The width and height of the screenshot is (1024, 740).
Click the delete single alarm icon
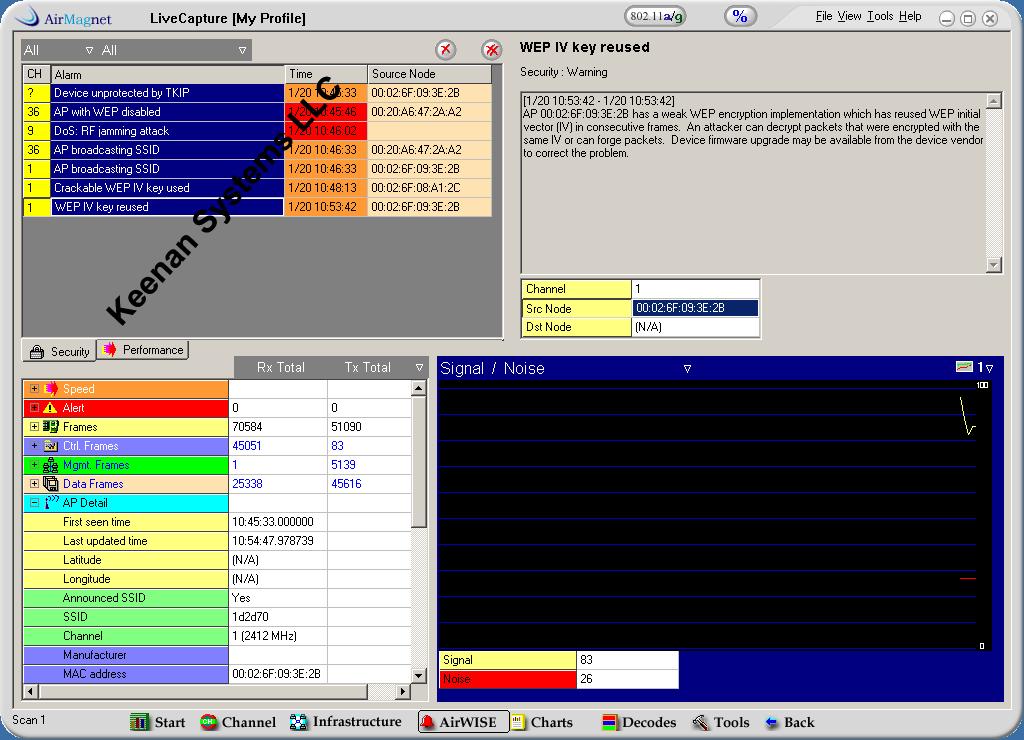click(445, 50)
